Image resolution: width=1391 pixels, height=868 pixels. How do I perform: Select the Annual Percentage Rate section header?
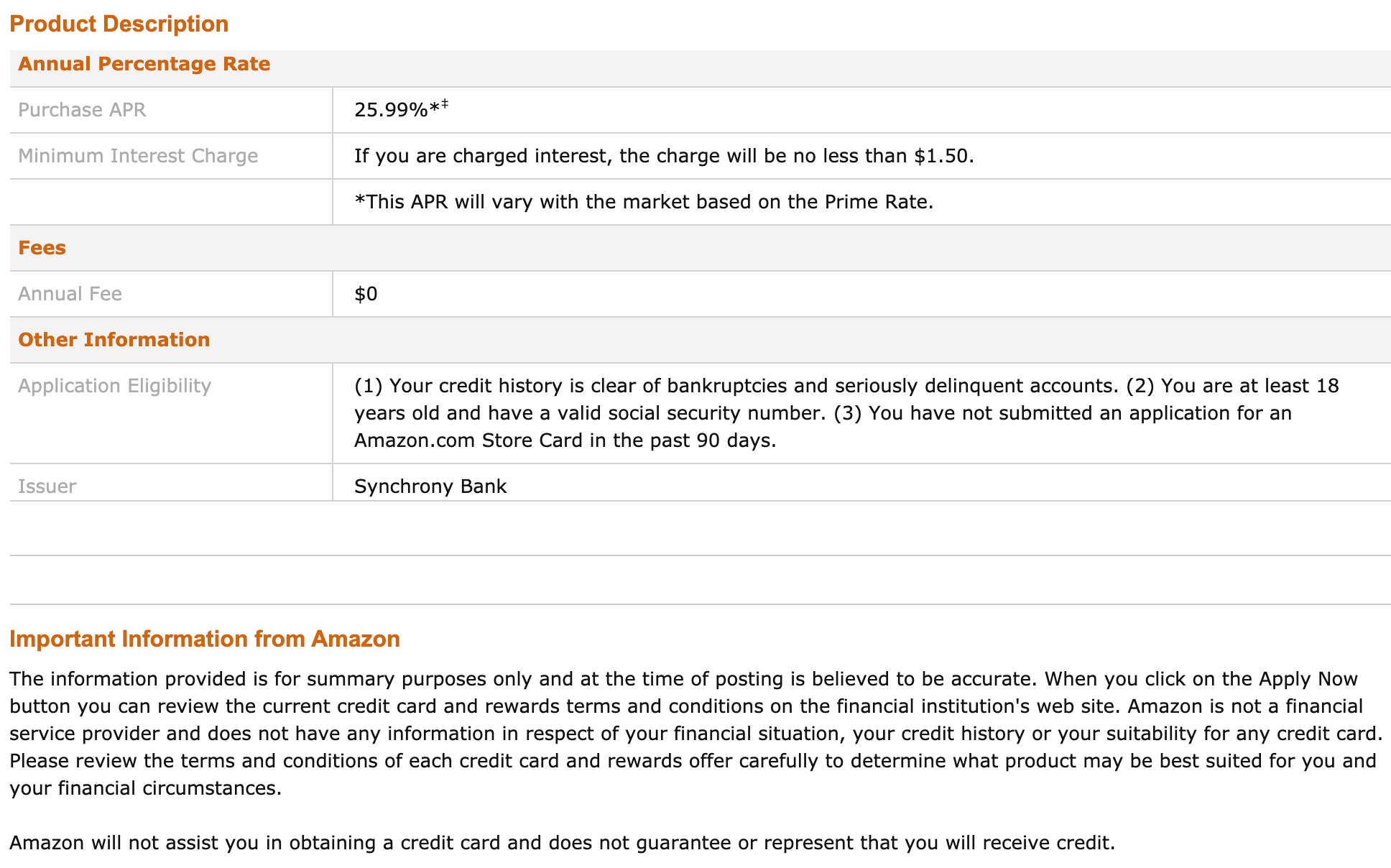[x=144, y=64]
